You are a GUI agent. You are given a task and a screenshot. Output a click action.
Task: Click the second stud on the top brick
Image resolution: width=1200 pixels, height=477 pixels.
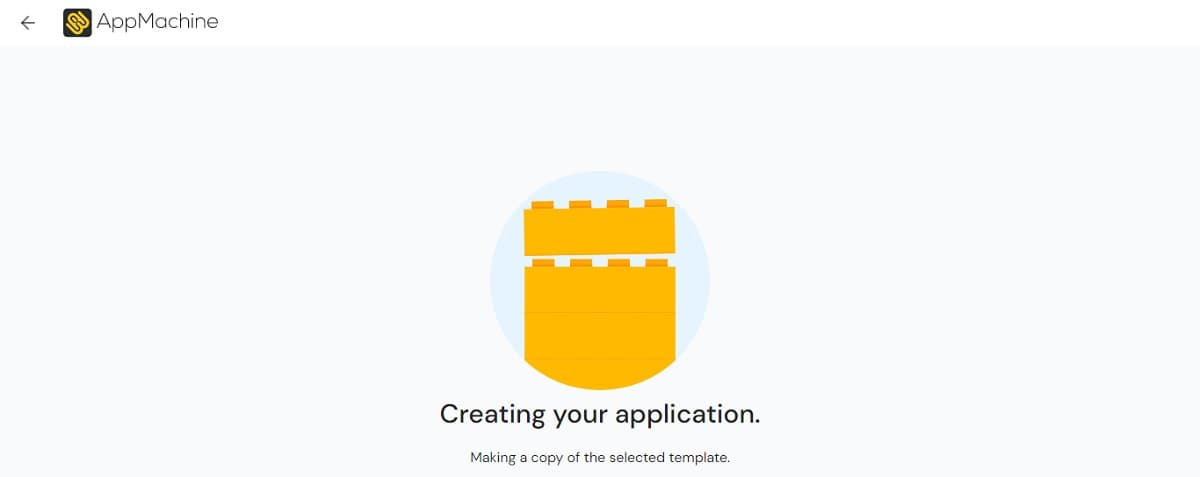580,204
